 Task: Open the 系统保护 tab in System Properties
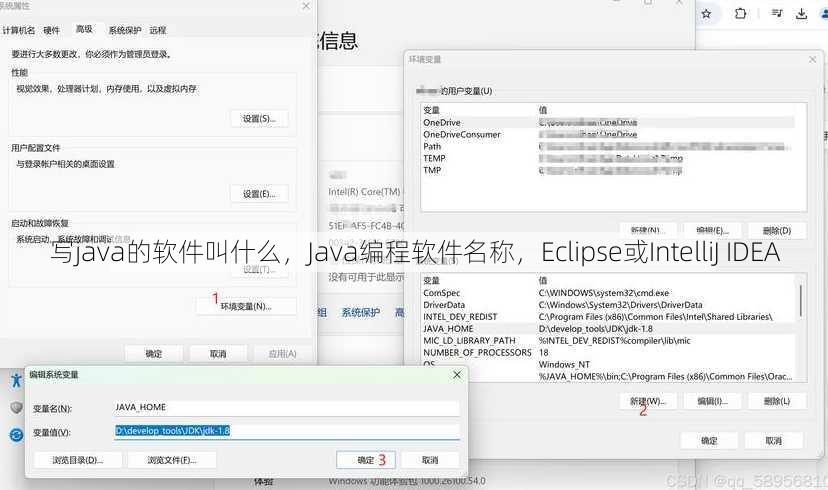point(125,30)
